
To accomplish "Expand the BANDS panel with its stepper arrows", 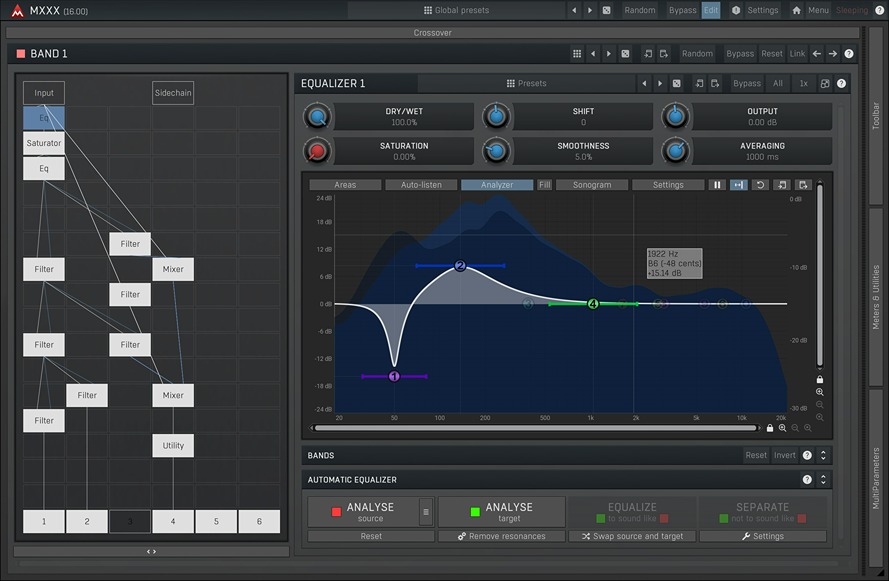I will tap(822, 455).
